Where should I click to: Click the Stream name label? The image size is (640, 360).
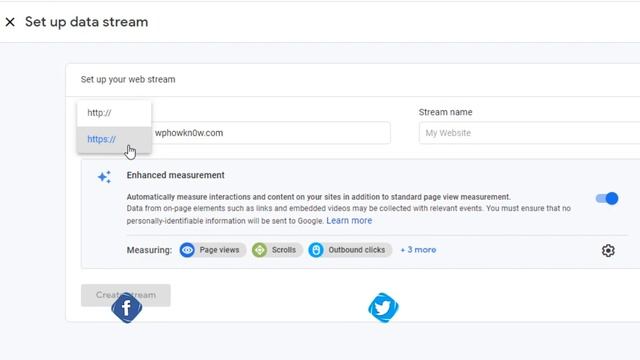click(x=445, y=112)
